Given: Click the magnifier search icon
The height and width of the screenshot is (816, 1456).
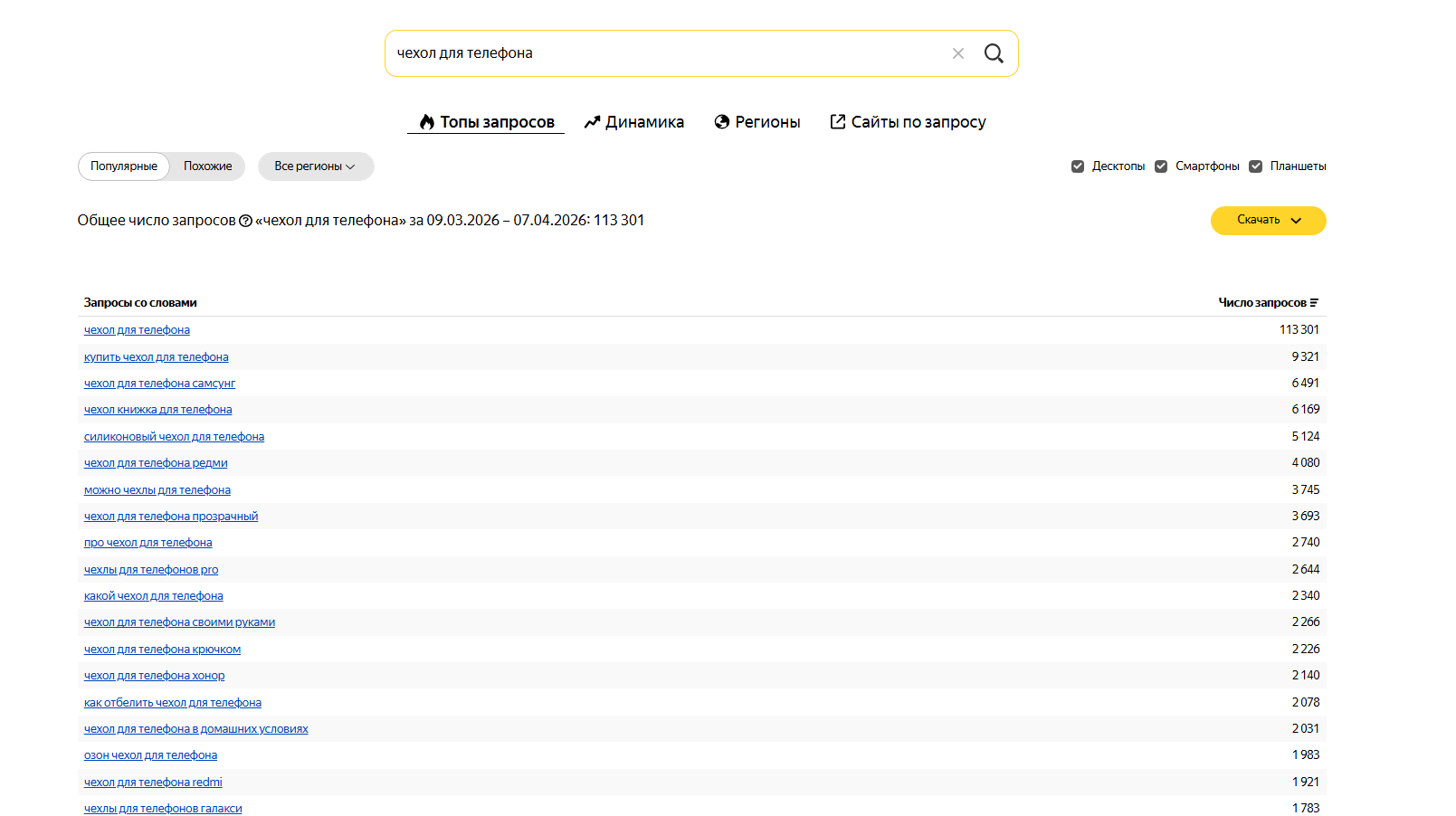Looking at the screenshot, I should coord(994,53).
